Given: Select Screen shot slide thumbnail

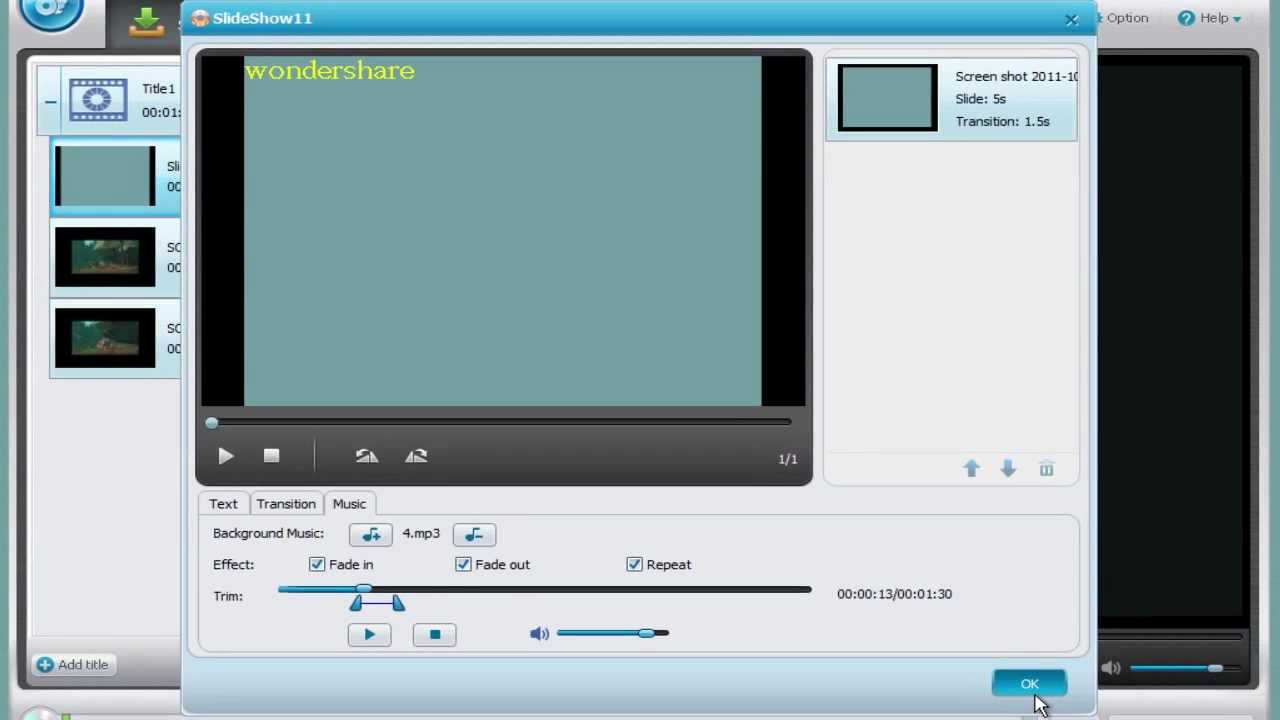Looking at the screenshot, I should pyautogui.click(x=888, y=98).
